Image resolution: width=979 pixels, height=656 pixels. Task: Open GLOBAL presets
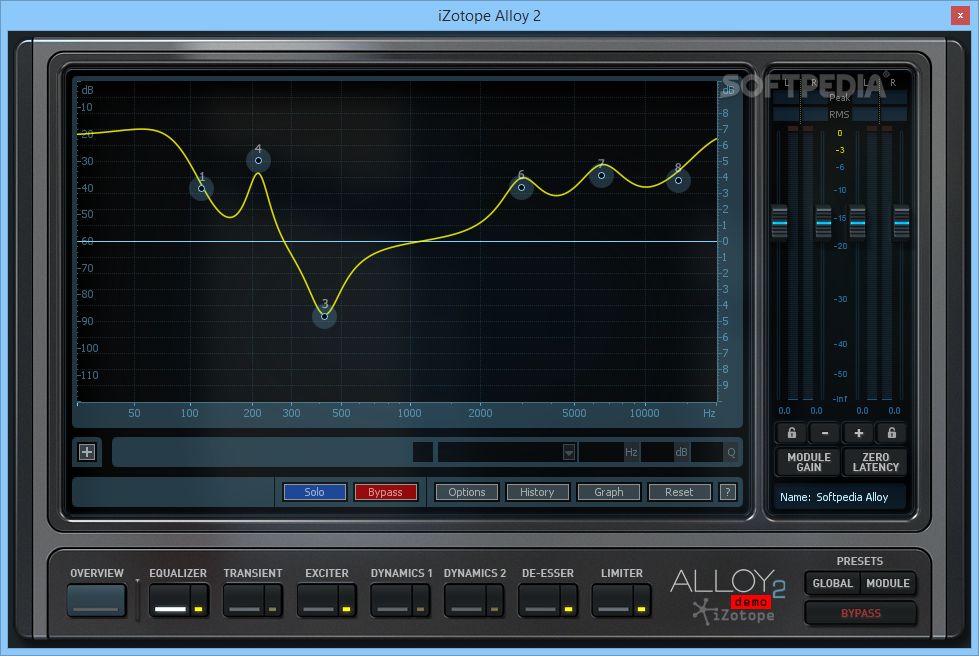832,583
